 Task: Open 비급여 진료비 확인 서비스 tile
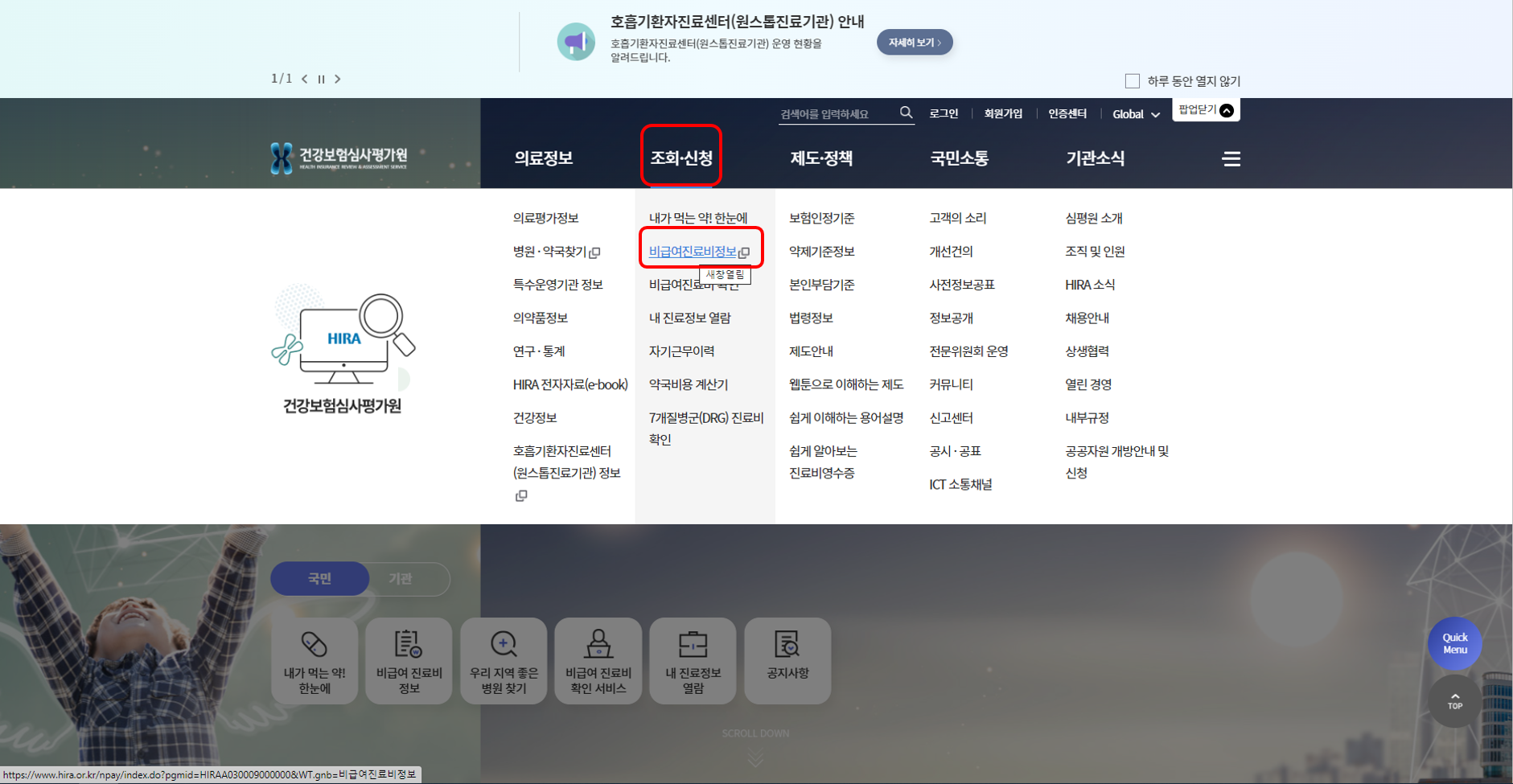tap(598, 661)
